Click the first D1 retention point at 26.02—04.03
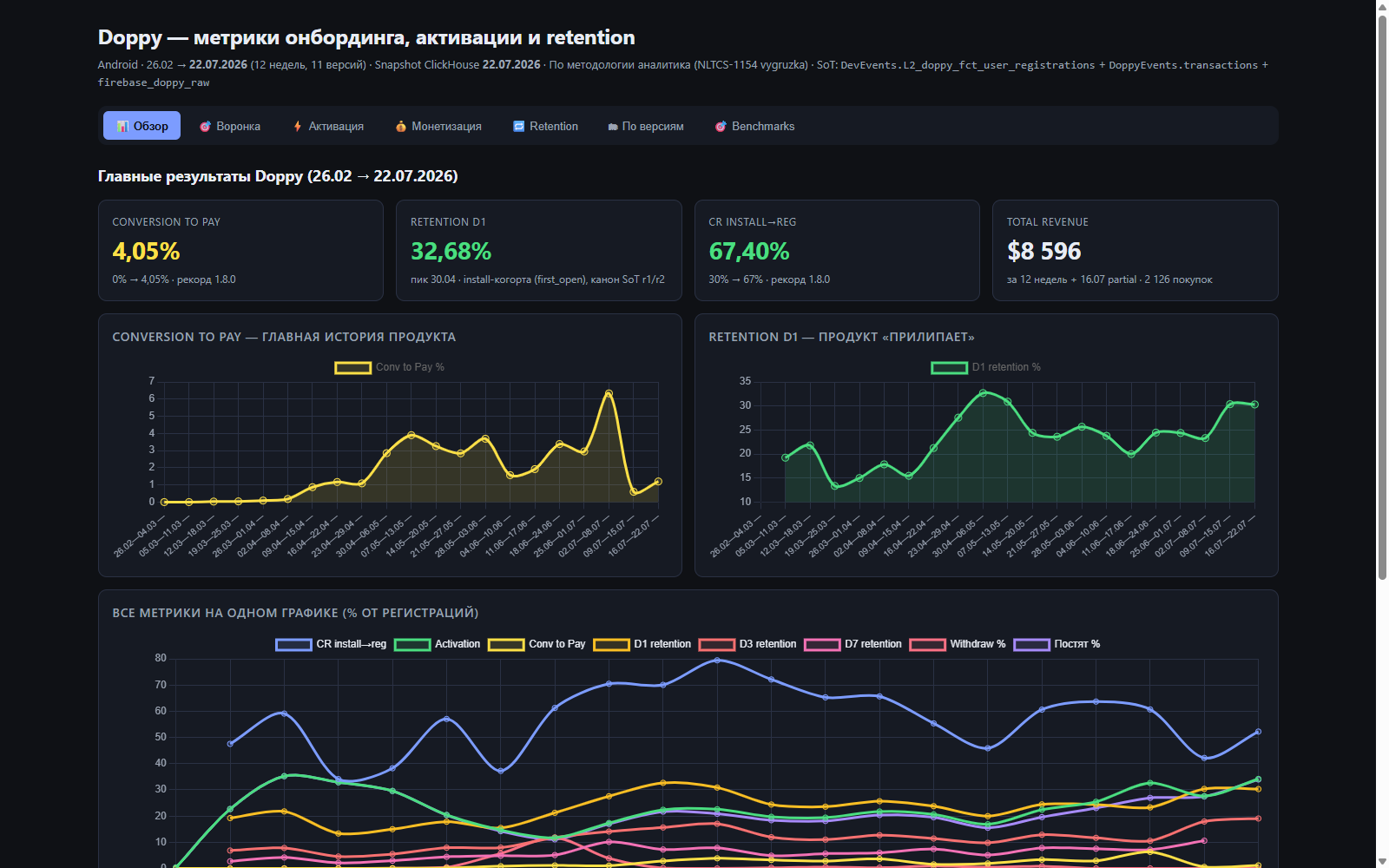The width and height of the screenshot is (1389, 868). tap(786, 457)
